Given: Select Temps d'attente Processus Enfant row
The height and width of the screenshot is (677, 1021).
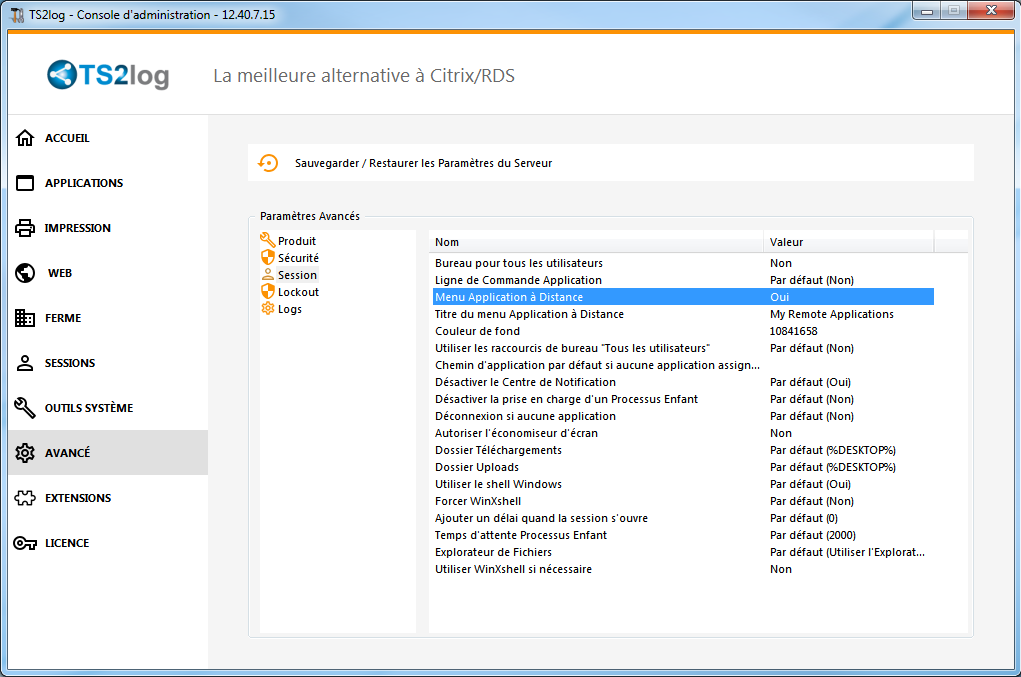Looking at the screenshot, I should click(683, 535).
